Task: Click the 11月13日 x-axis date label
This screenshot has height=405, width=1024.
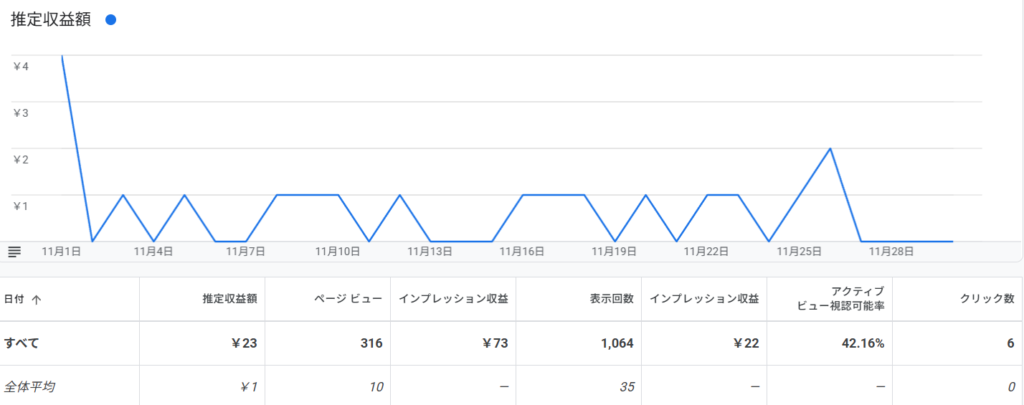Action: click(x=434, y=252)
